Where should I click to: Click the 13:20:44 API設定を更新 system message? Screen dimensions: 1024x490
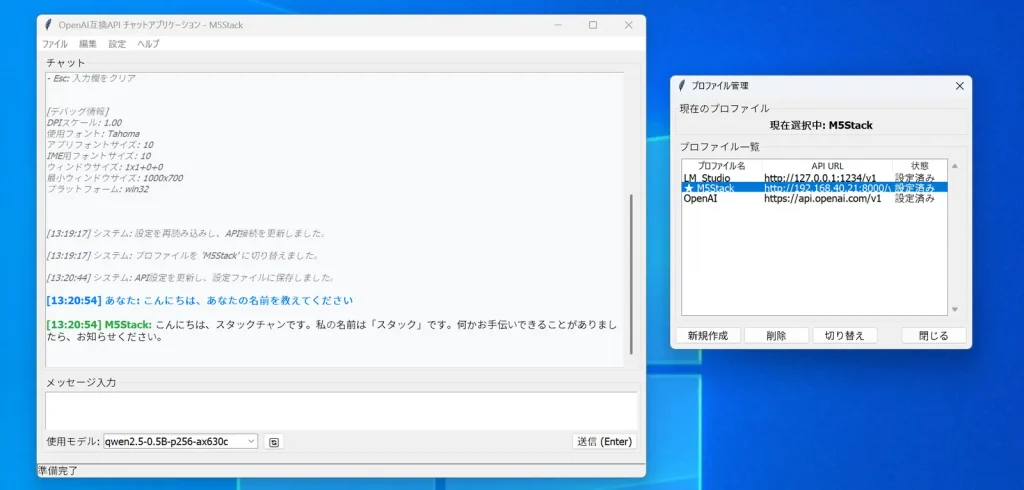click(191, 278)
